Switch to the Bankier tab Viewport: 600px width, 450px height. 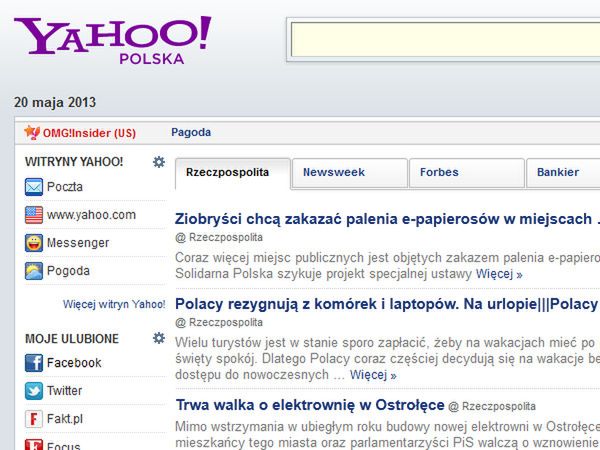[x=563, y=173]
